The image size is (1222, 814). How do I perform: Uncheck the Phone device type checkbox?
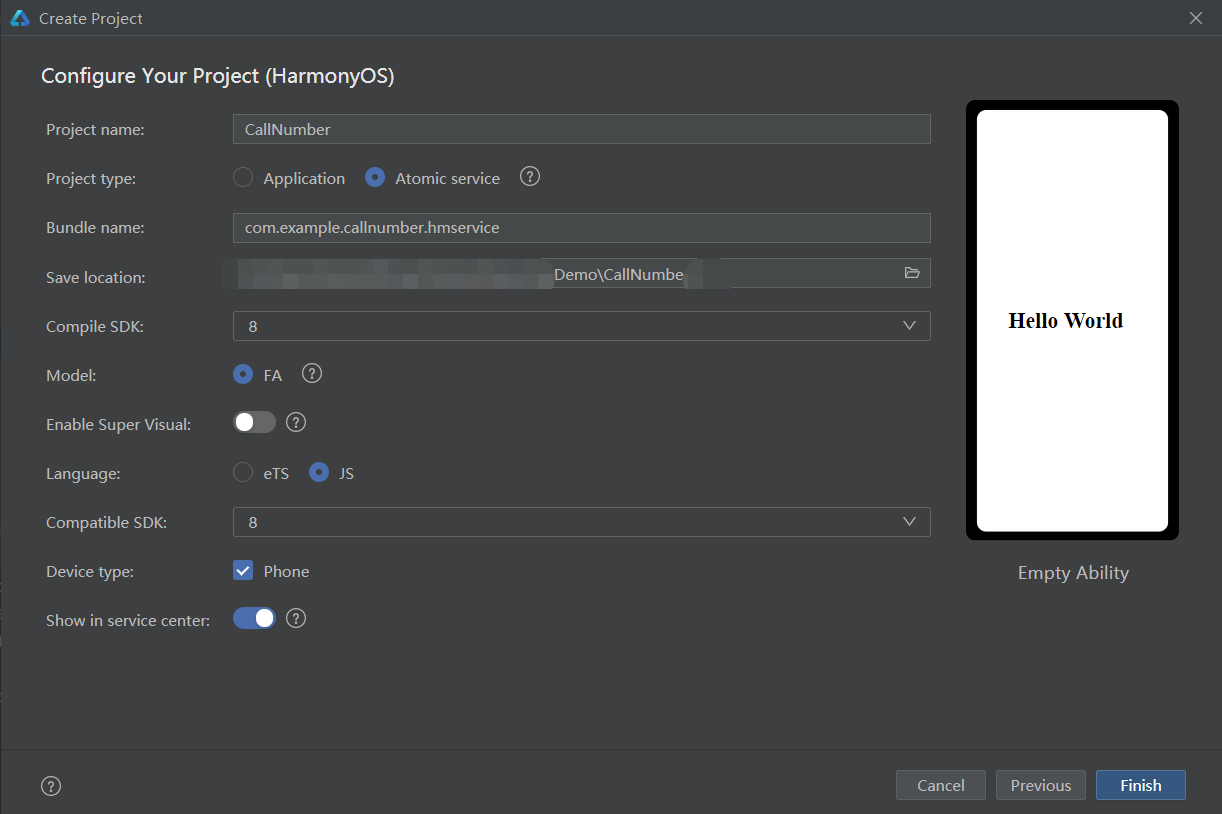tap(243, 570)
